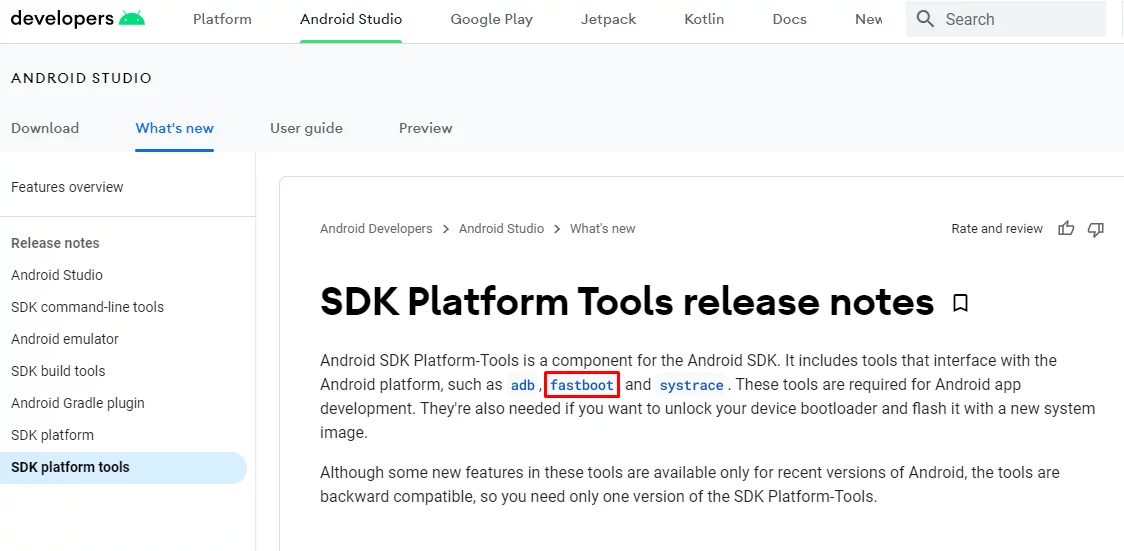Open the Platform top nav tab

click(222, 19)
